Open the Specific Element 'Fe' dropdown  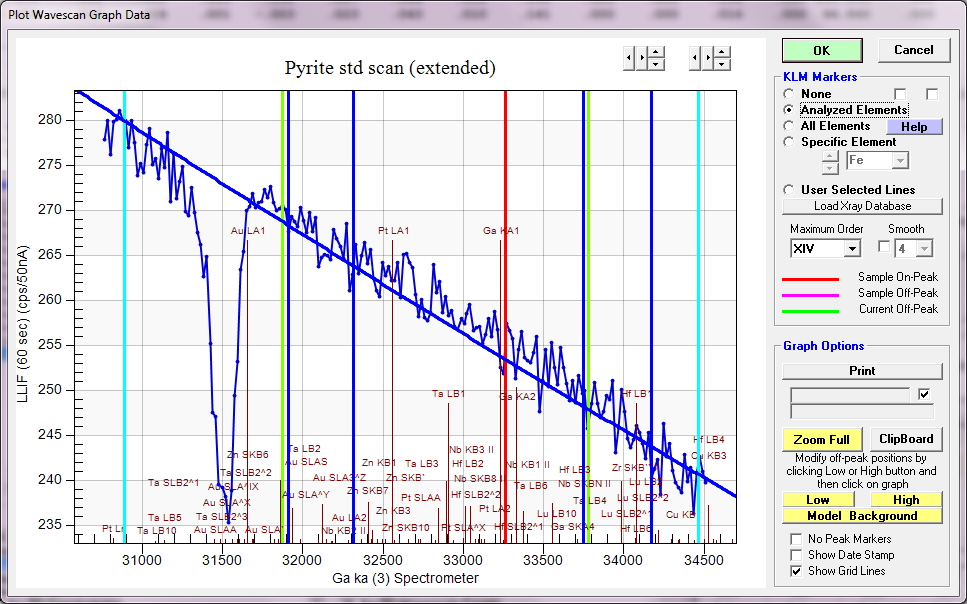point(900,160)
